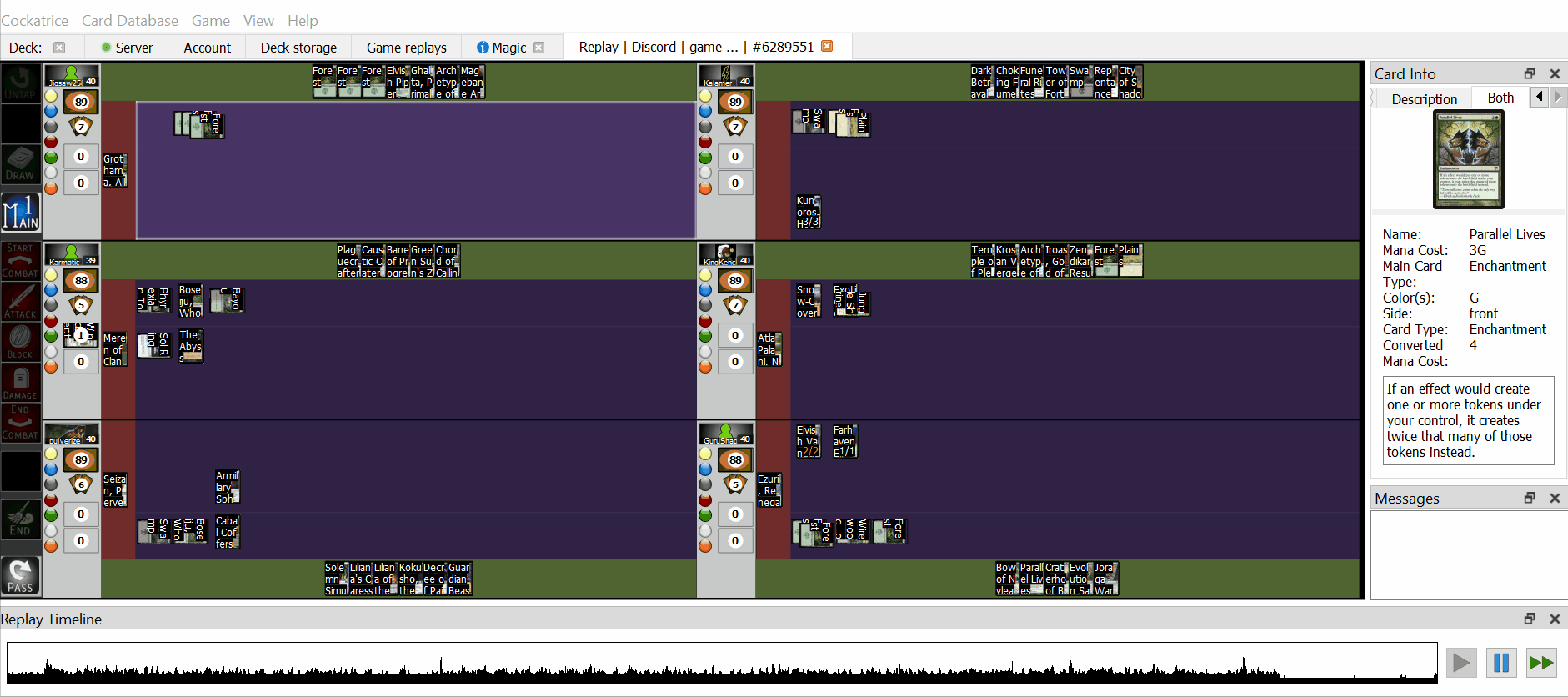Click Kalamer player avatar
Image resolution: width=1568 pixels, height=697 pixels.
coord(726,76)
